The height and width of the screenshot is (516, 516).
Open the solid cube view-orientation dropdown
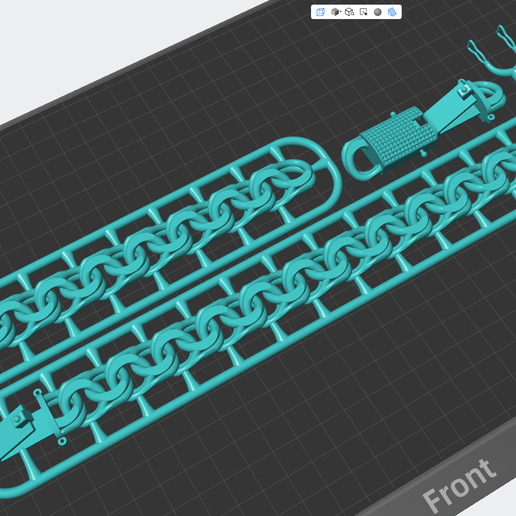(335, 12)
